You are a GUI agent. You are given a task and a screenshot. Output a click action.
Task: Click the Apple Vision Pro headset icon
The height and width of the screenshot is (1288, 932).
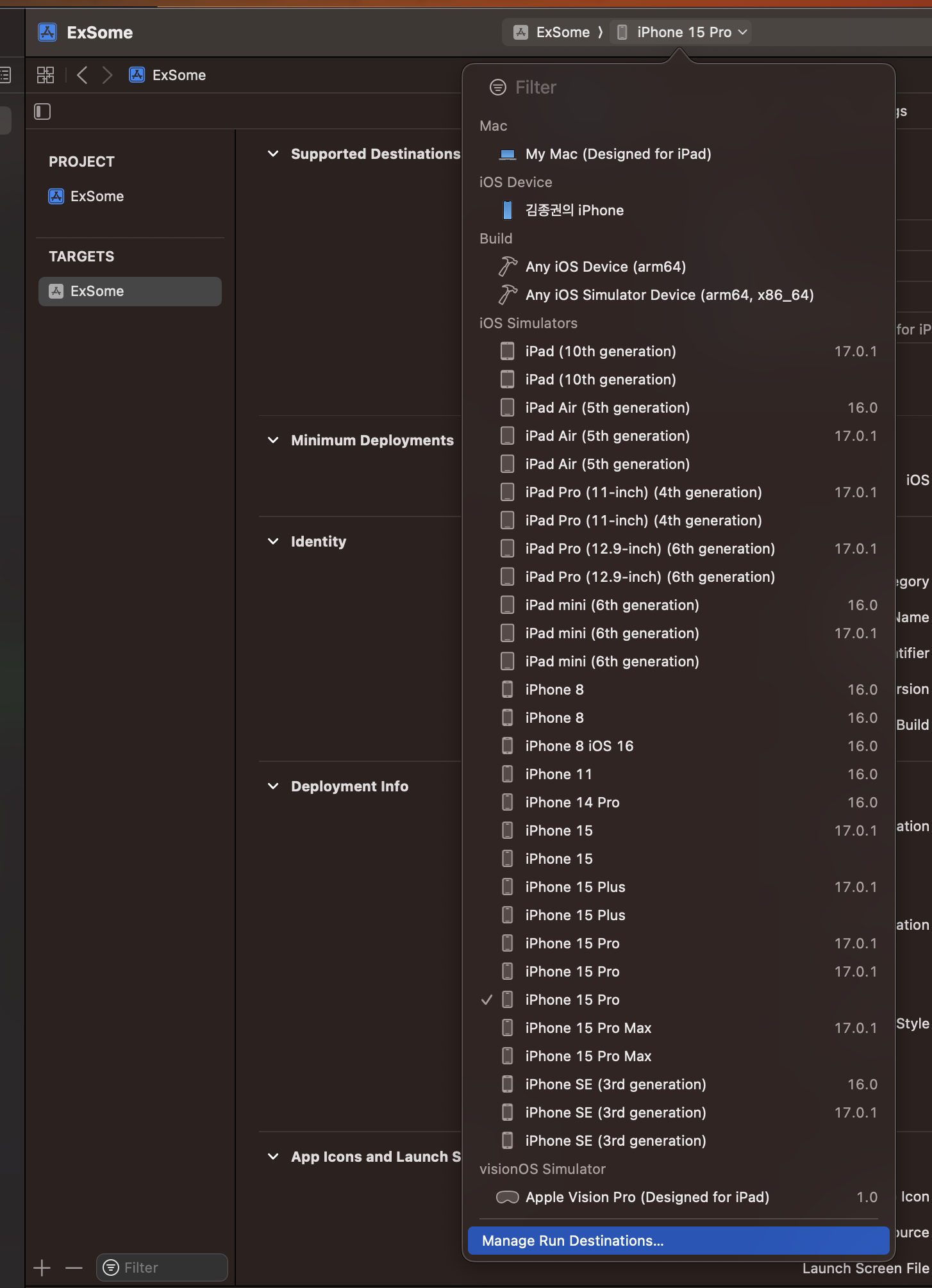(508, 1197)
